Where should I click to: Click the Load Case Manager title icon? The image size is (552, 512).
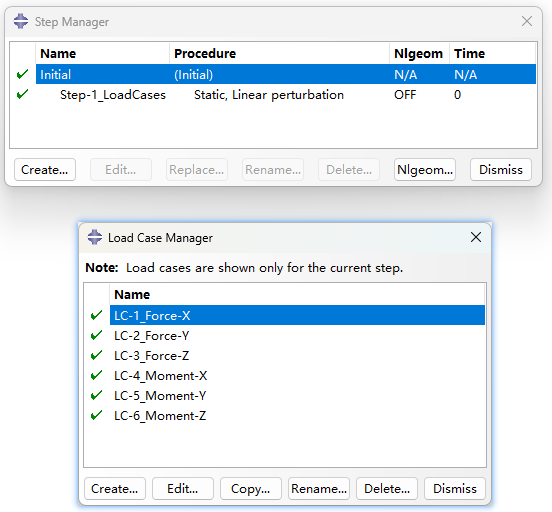point(95,237)
